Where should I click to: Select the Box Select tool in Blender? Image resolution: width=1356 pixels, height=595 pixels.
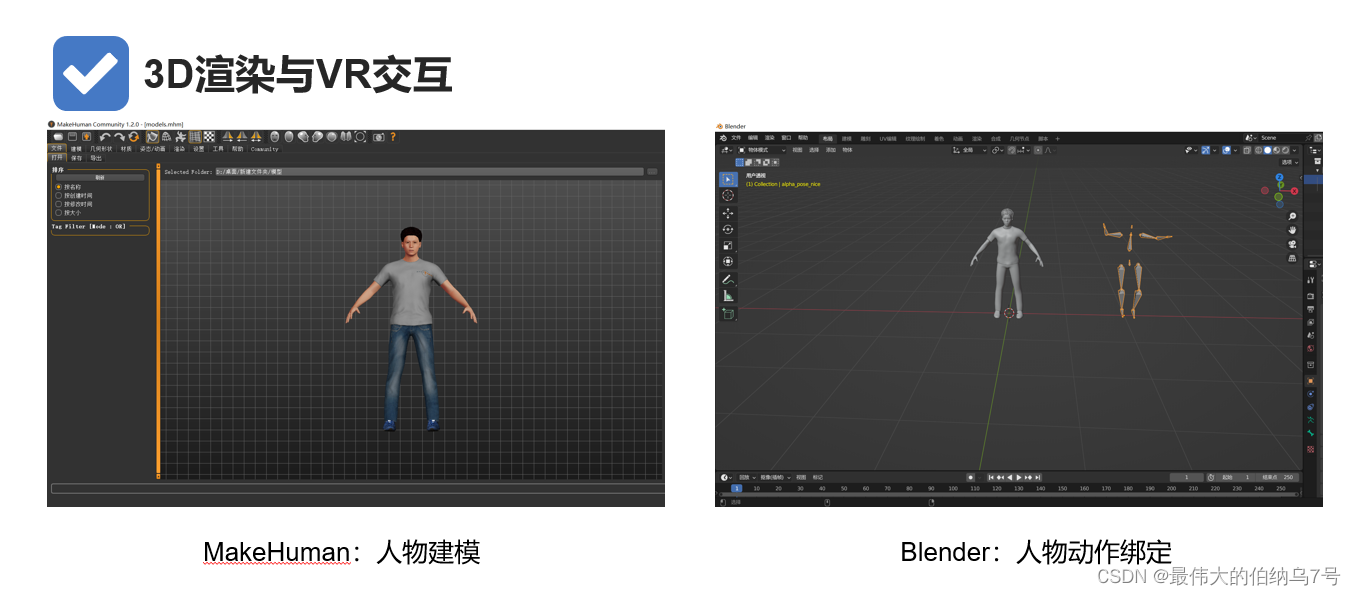point(727,179)
